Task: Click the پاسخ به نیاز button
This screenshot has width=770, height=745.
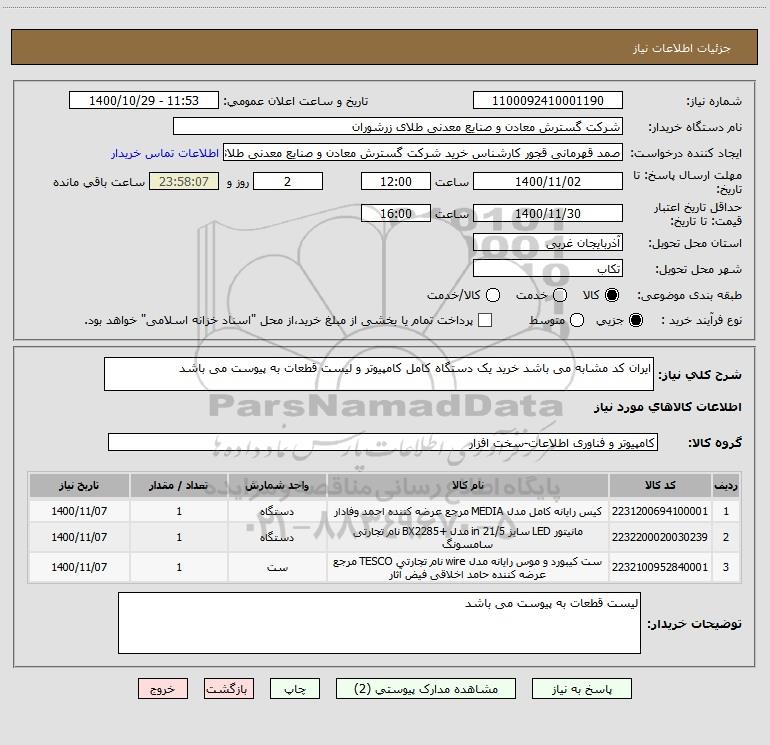Action: click(x=582, y=689)
